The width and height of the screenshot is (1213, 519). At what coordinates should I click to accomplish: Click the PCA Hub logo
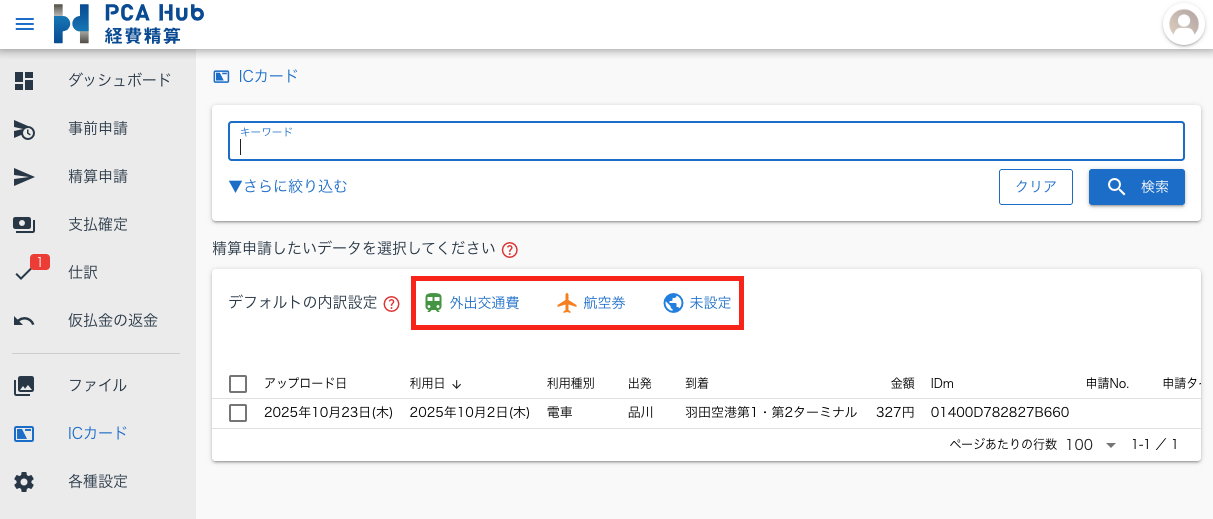click(x=129, y=24)
